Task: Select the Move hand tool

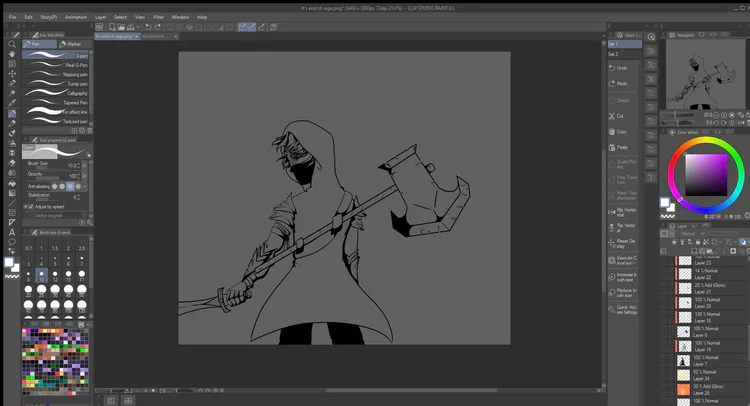Action: 12,54
